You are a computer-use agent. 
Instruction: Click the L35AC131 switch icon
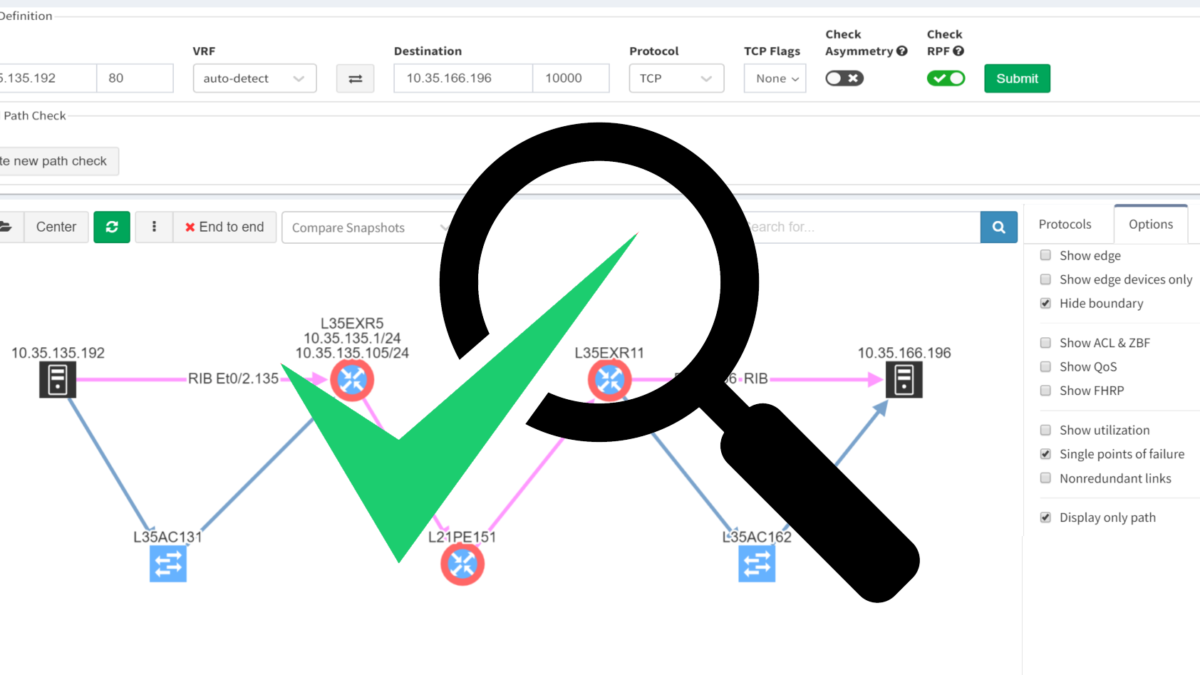[168, 563]
